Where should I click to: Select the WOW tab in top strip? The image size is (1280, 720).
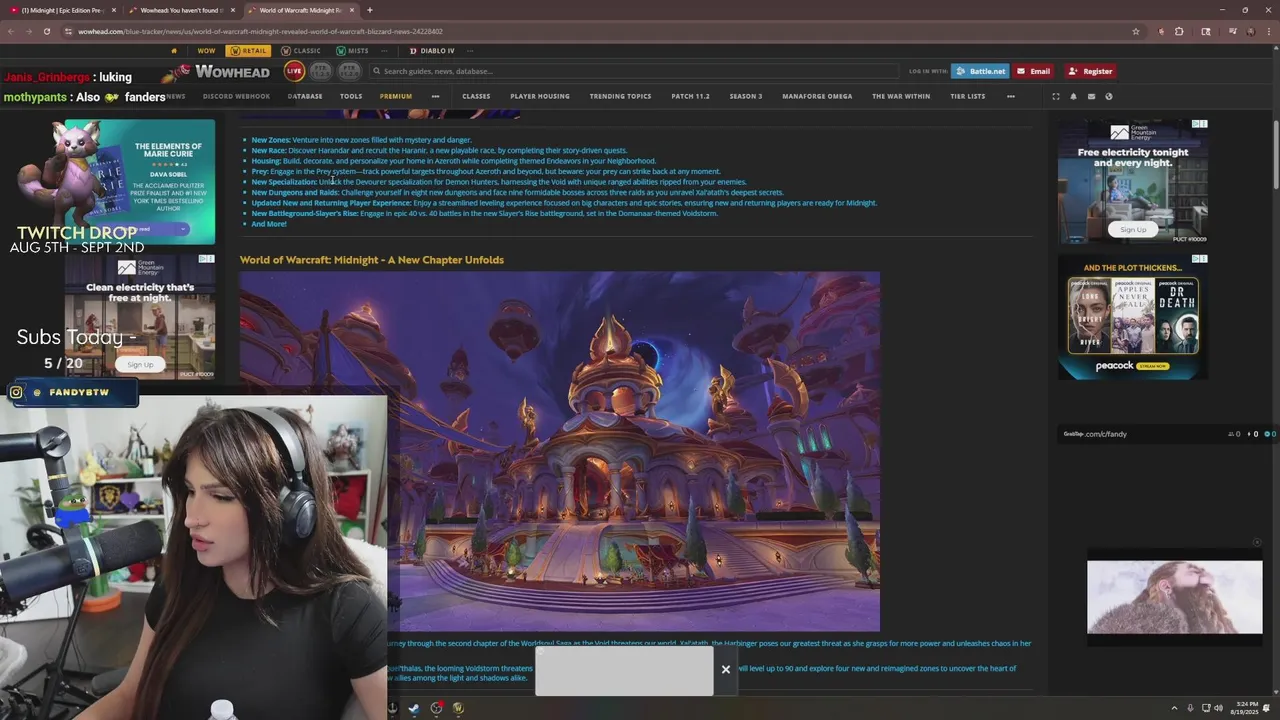tap(206, 51)
